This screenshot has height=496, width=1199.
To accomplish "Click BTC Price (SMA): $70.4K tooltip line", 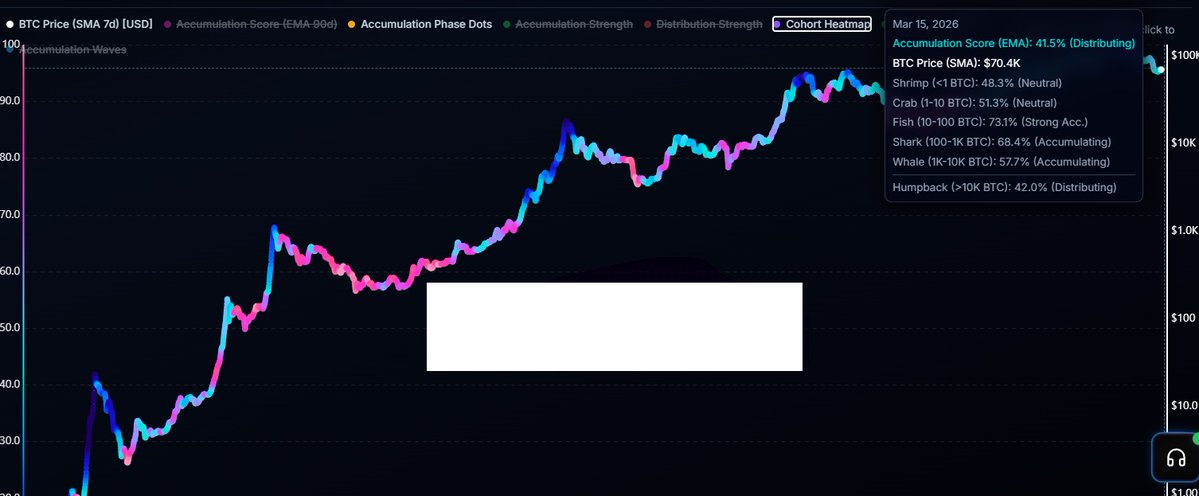I will (957, 63).
